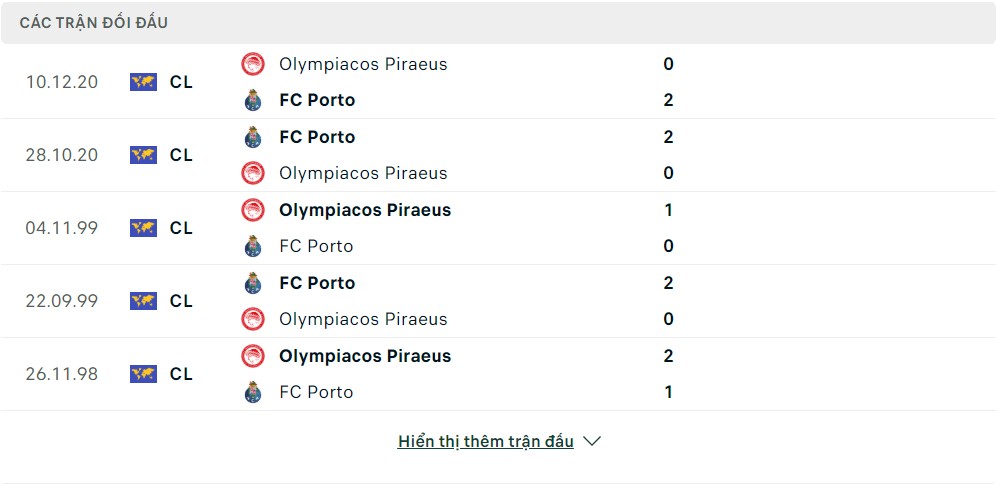The image size is (997, 484).
Task: Click the CL competition flag for 22.09.99
Action: point(144,301)
